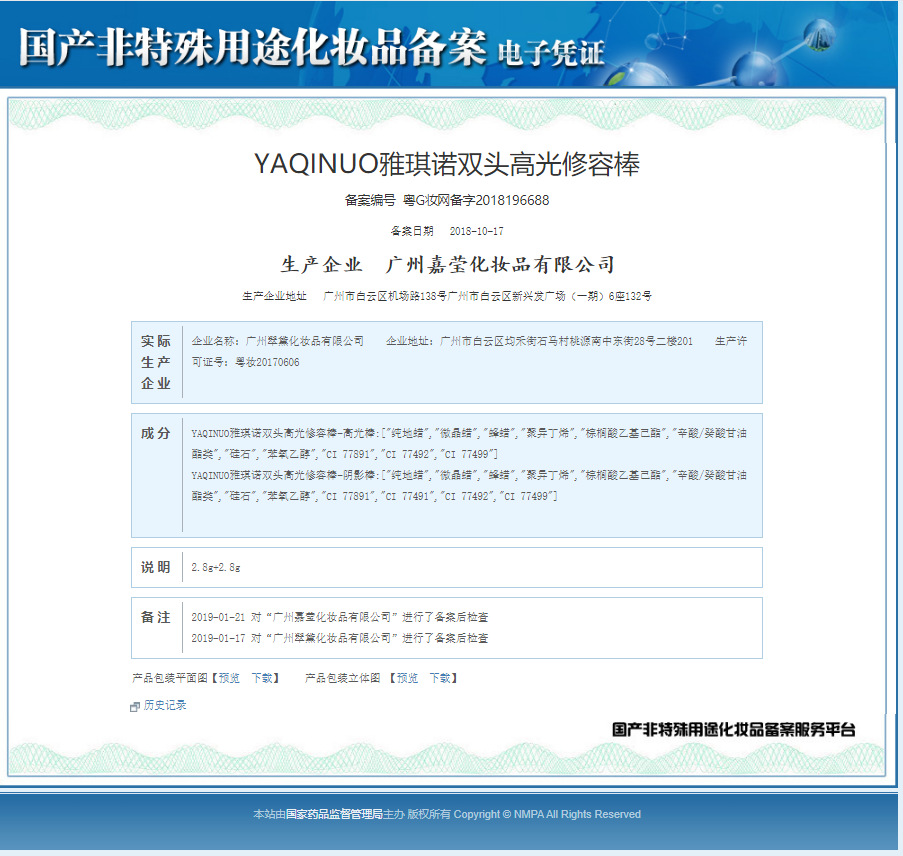Click the 阴影棒 ingredient list line

[x=469, y=486]
